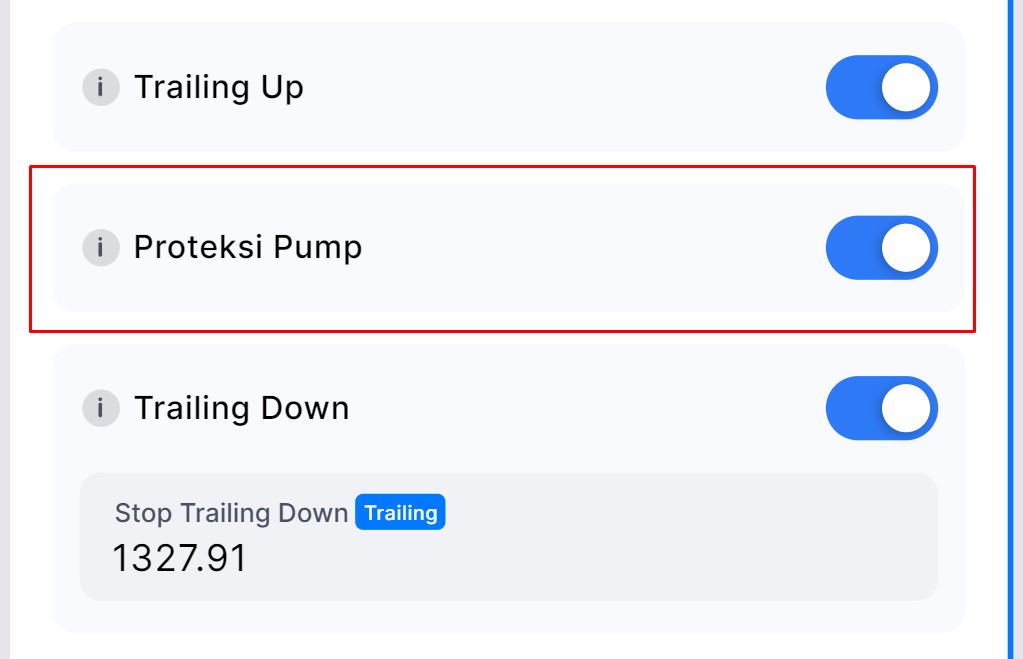
Task: Show info for Trailing Down
Action: click(x=101, y=408)
